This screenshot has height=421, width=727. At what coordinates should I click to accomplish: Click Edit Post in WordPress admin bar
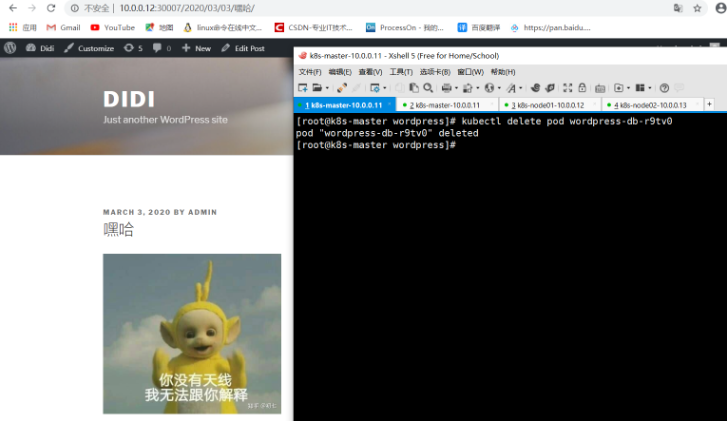[x=243, y=48]
